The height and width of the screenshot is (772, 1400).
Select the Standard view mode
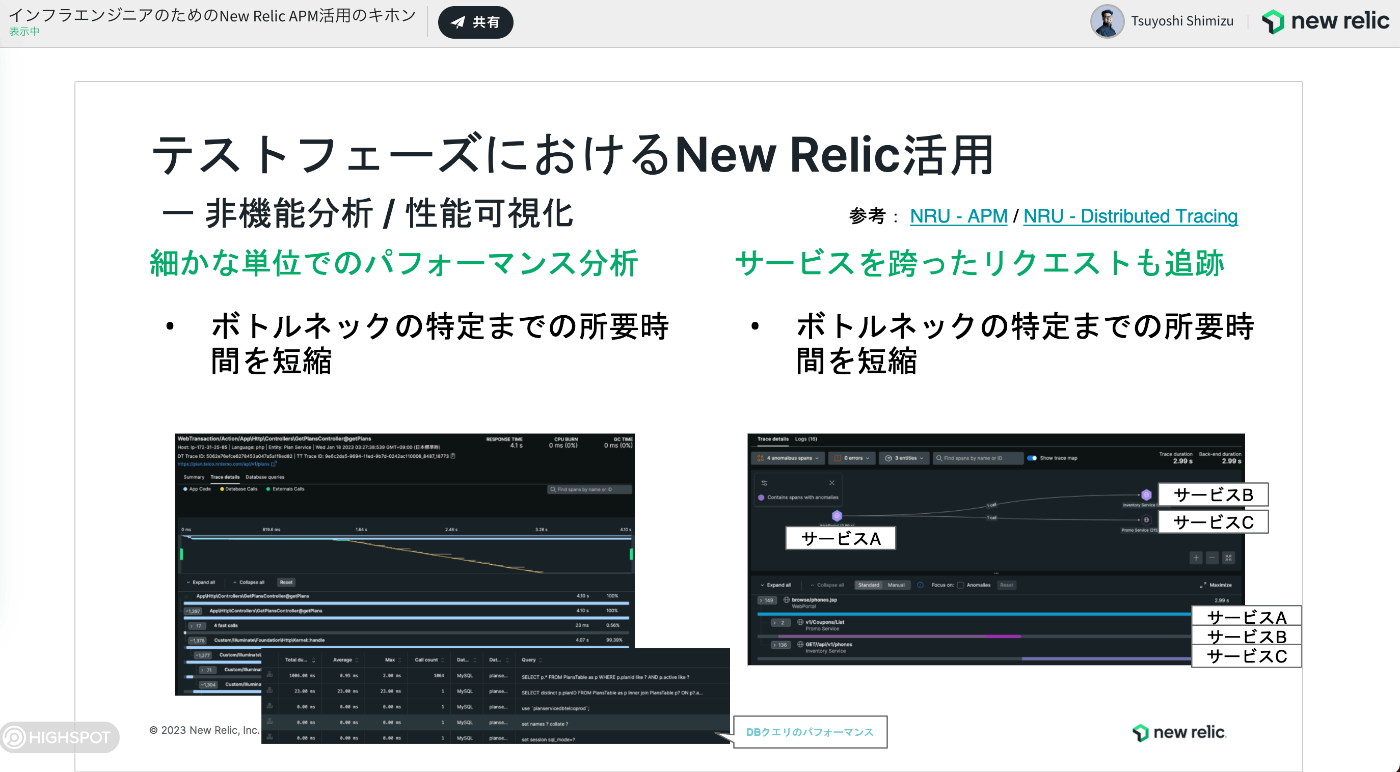(869, 585)
